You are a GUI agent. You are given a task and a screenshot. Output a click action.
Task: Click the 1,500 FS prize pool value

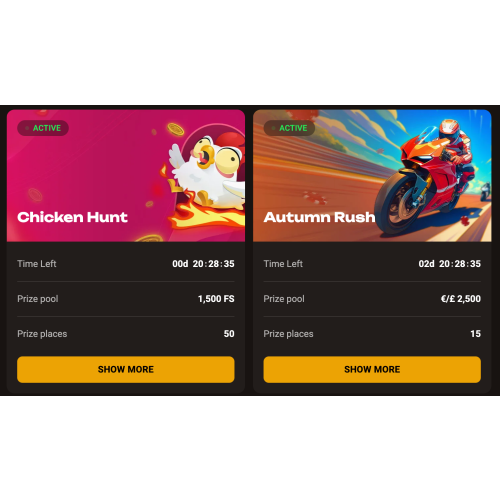216,299
